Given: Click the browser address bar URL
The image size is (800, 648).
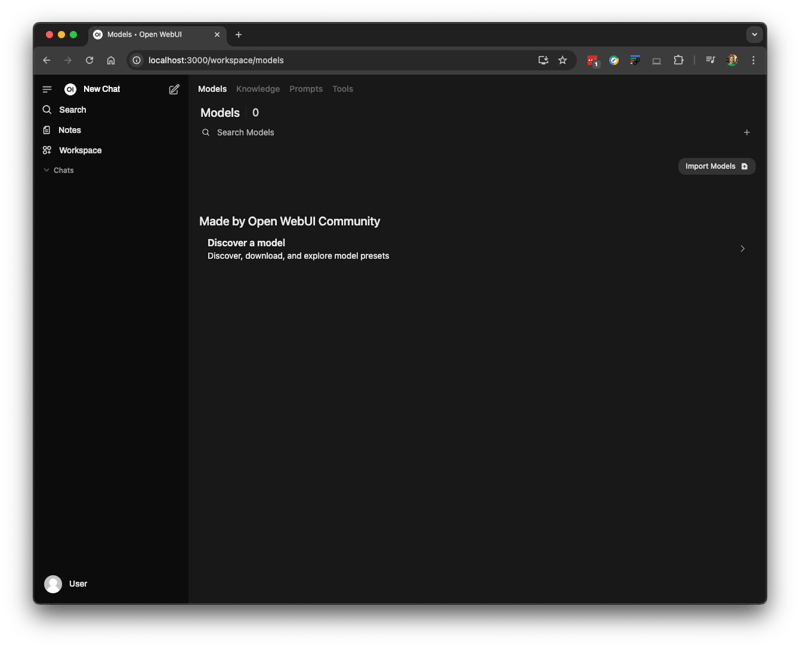Looking at the screenshot, I should (x=216, y=60).
